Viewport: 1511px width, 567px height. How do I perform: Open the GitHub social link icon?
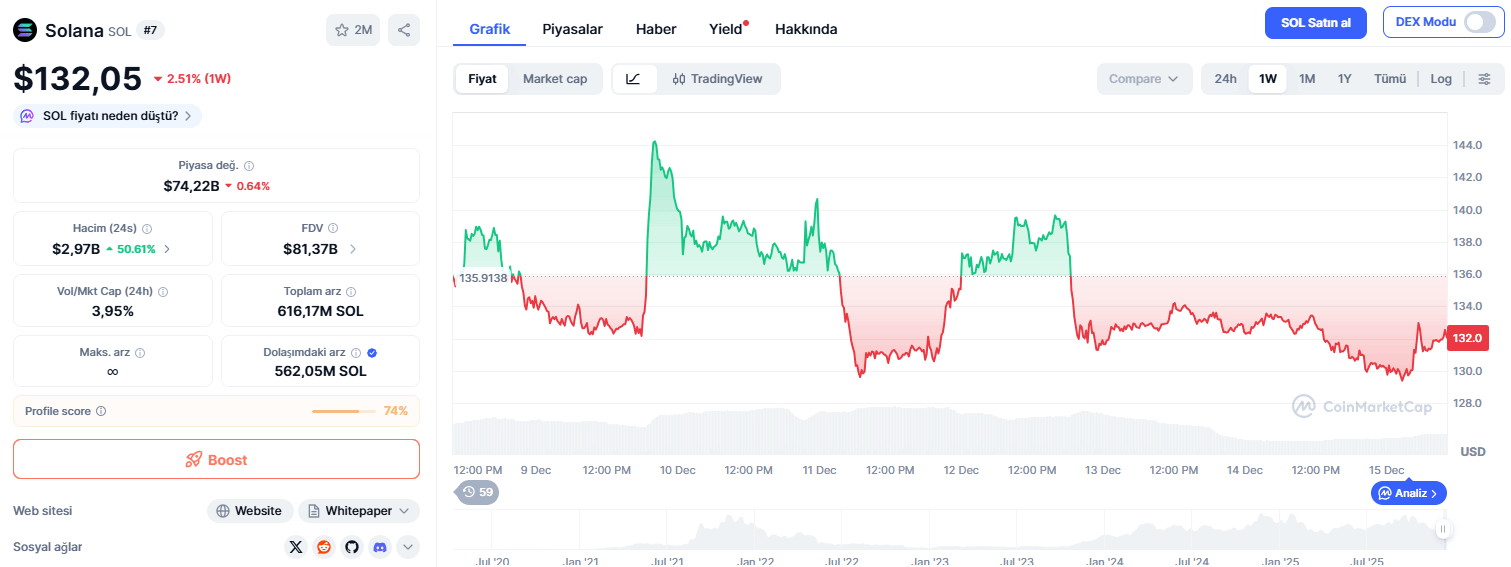351,547
